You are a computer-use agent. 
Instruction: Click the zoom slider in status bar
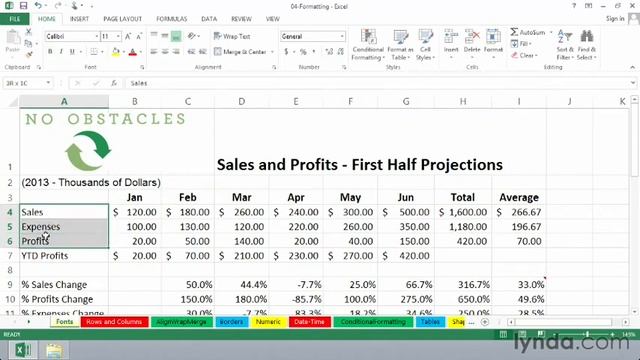pyautogui.click(x=587, y=334)
